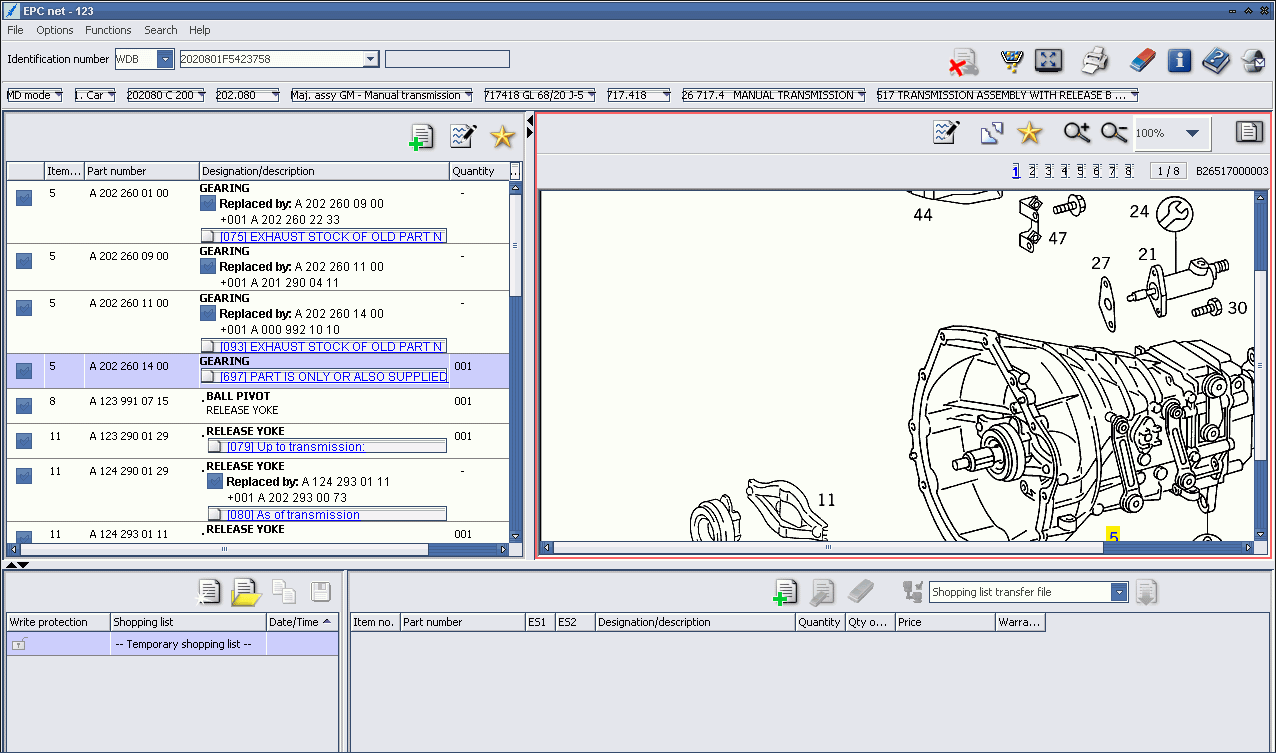Go to image page 8 link

(x=1128, y=172)
